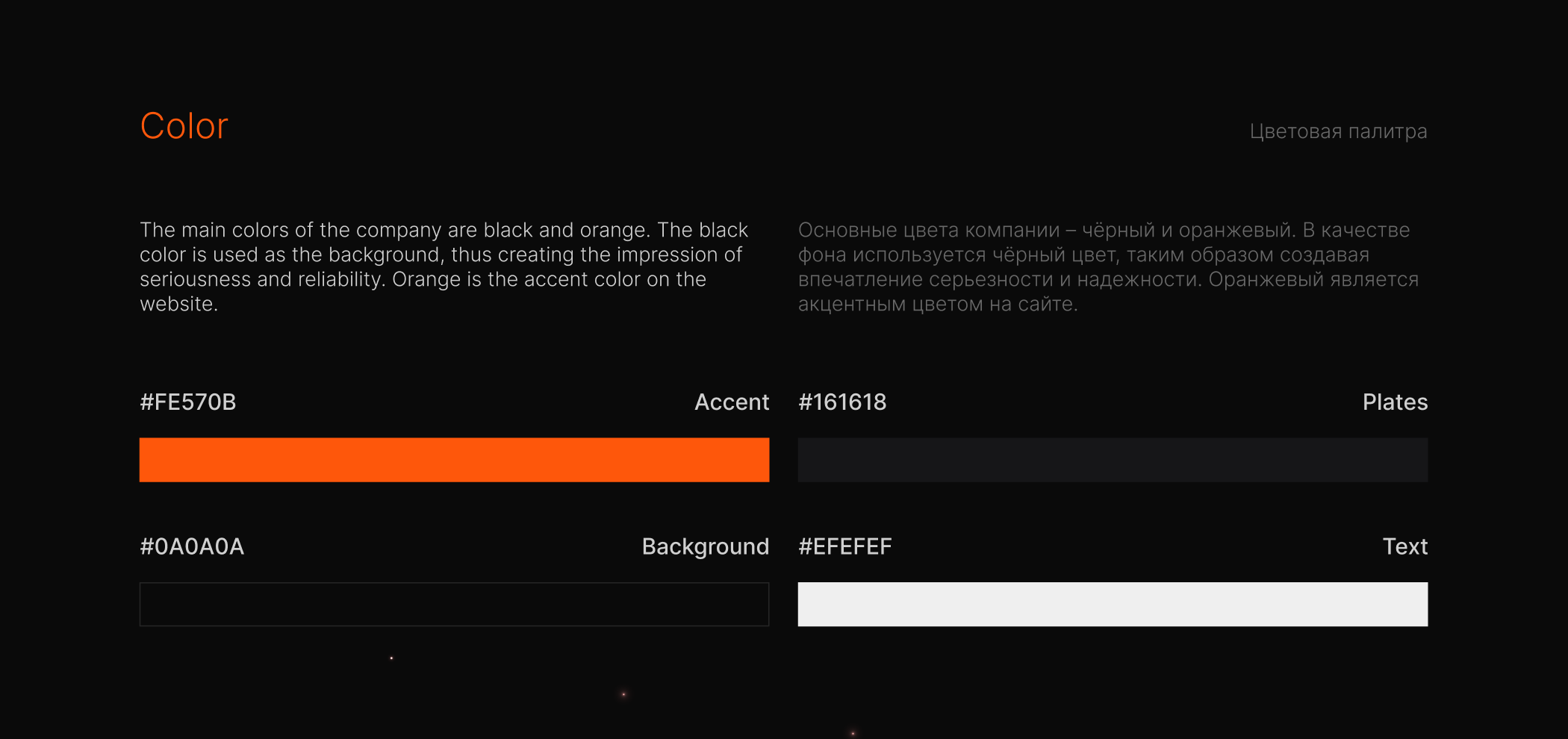Click the orange Accent color swatch
This screenshot has height=739, width=1568.
click(x=454, y=460)
